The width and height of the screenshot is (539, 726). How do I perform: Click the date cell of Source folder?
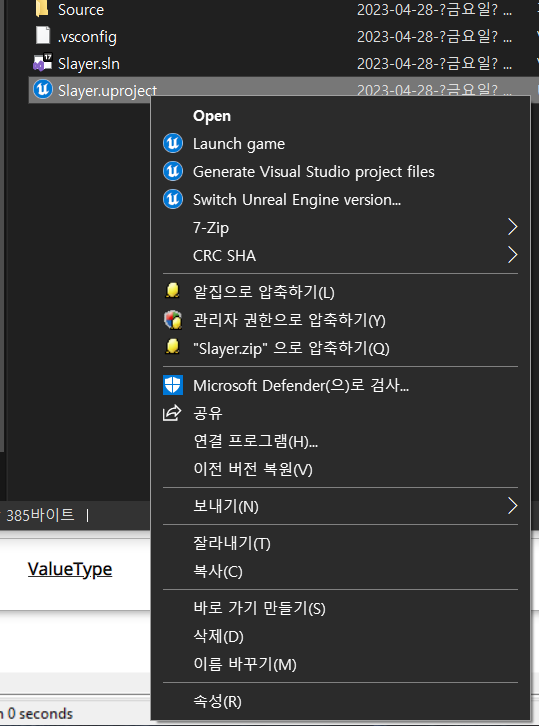(434, 9)
